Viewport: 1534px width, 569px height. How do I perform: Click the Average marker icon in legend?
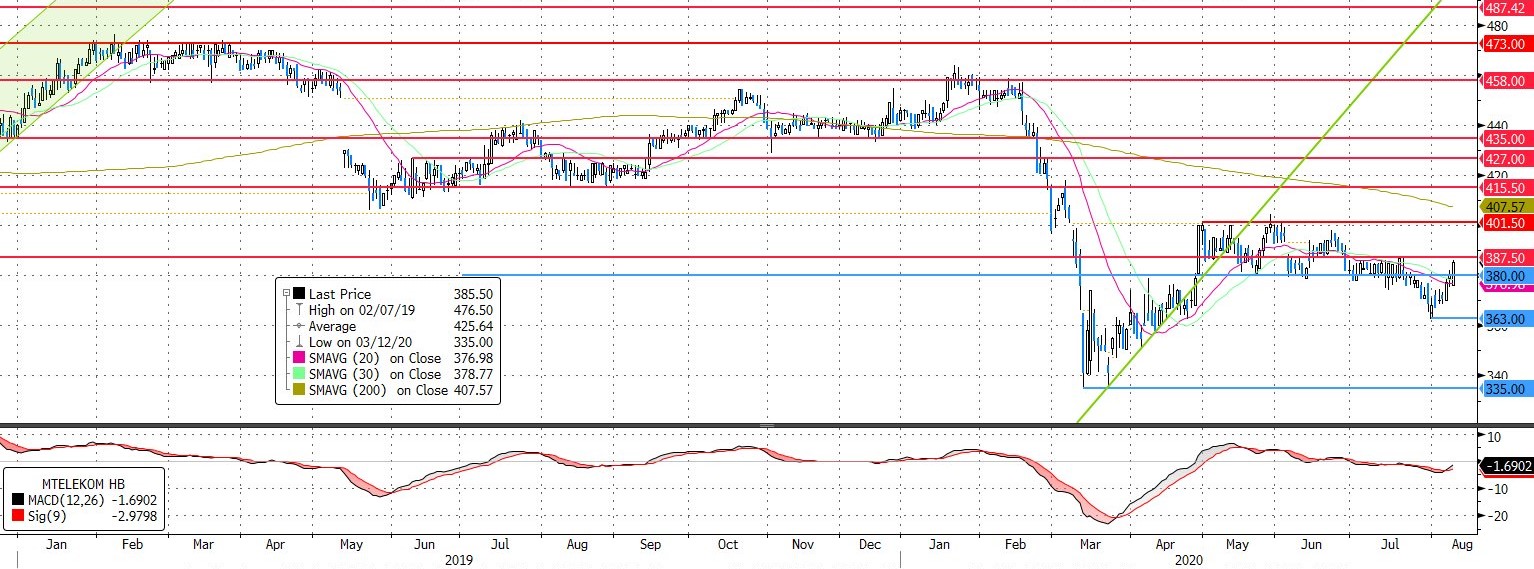297,326
